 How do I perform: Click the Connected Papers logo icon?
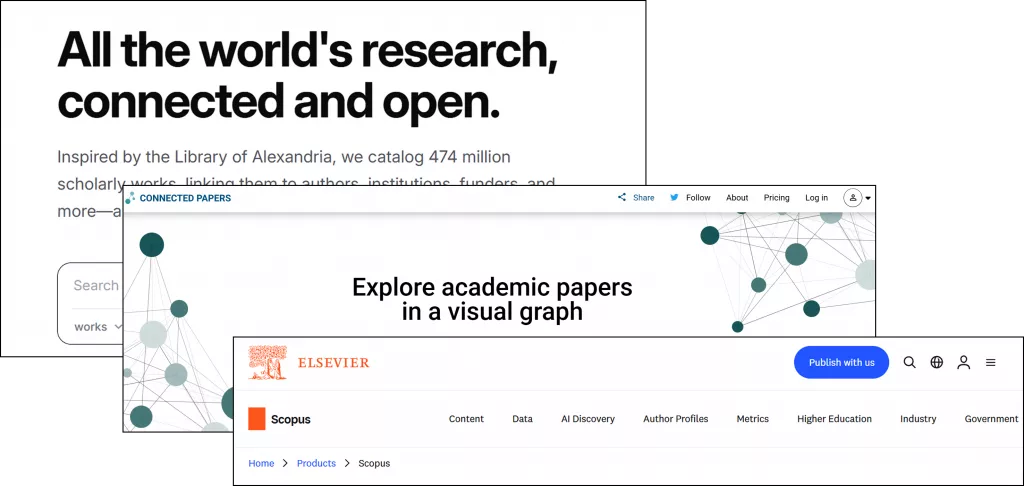coord(131,197)
